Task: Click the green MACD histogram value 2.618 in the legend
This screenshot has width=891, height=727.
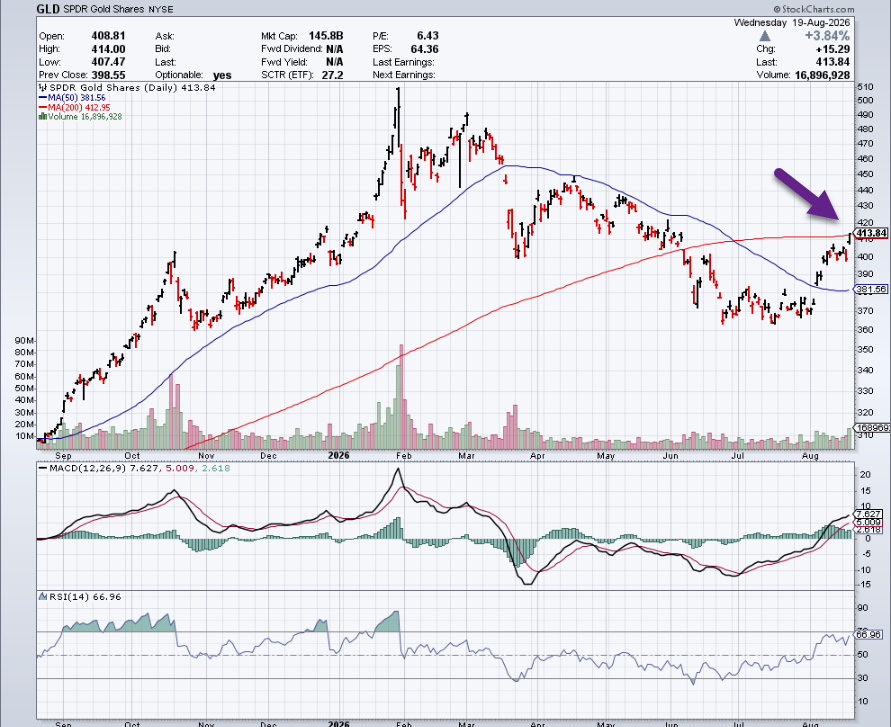Action: click(215, 468)
